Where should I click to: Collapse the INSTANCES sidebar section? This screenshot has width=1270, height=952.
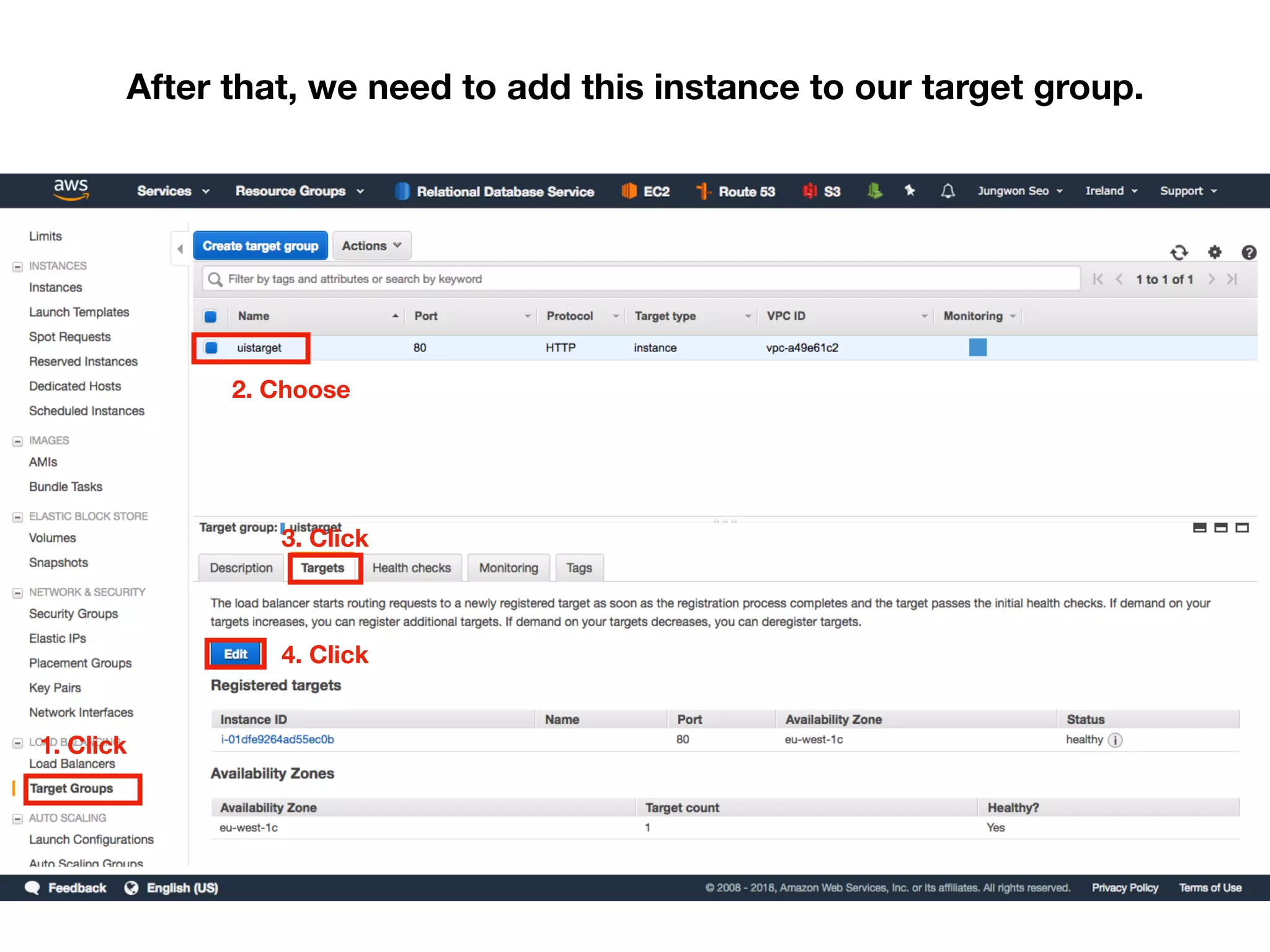coord(17,267)
